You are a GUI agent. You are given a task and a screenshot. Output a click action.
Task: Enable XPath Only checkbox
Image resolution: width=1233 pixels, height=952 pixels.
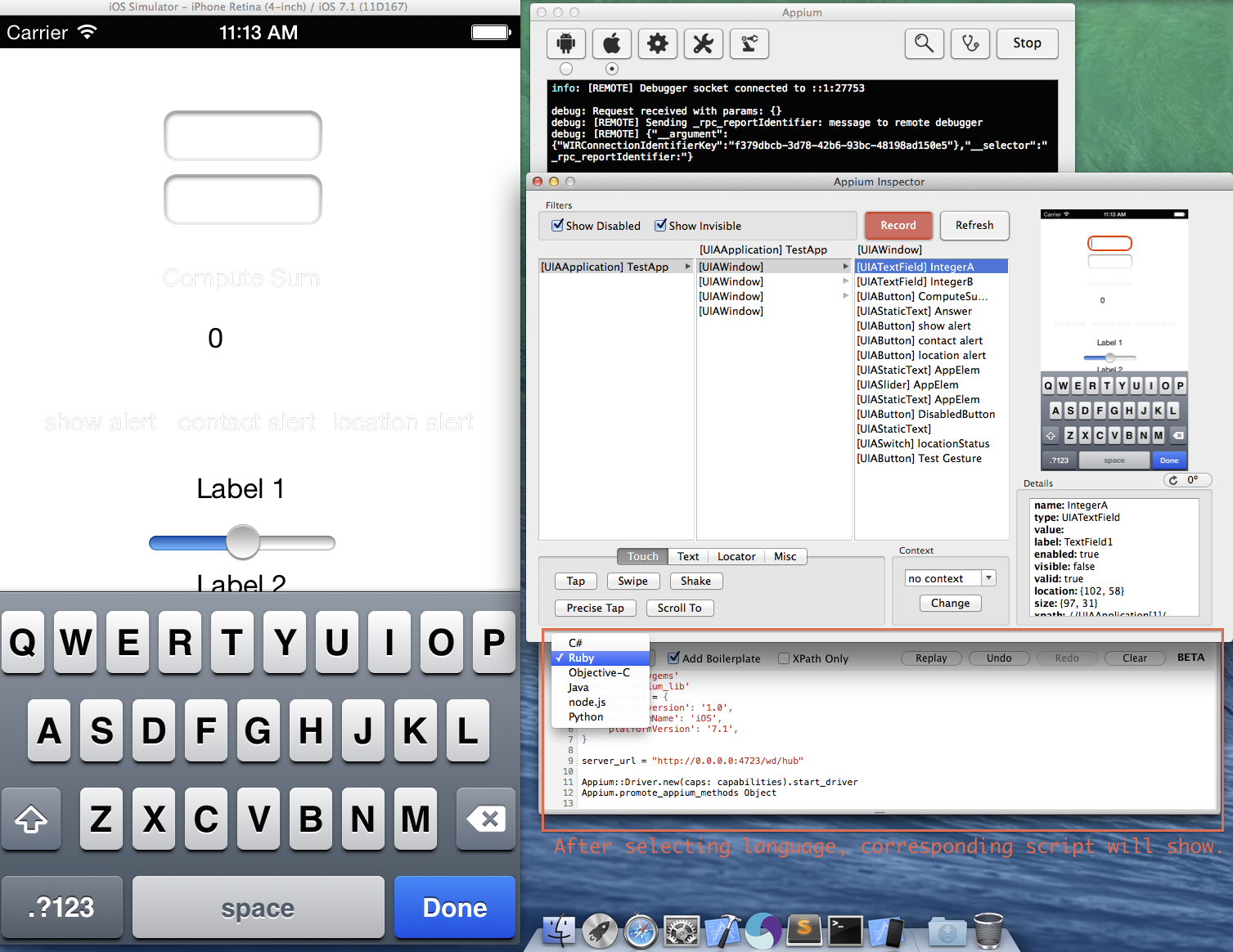[784, 658]
